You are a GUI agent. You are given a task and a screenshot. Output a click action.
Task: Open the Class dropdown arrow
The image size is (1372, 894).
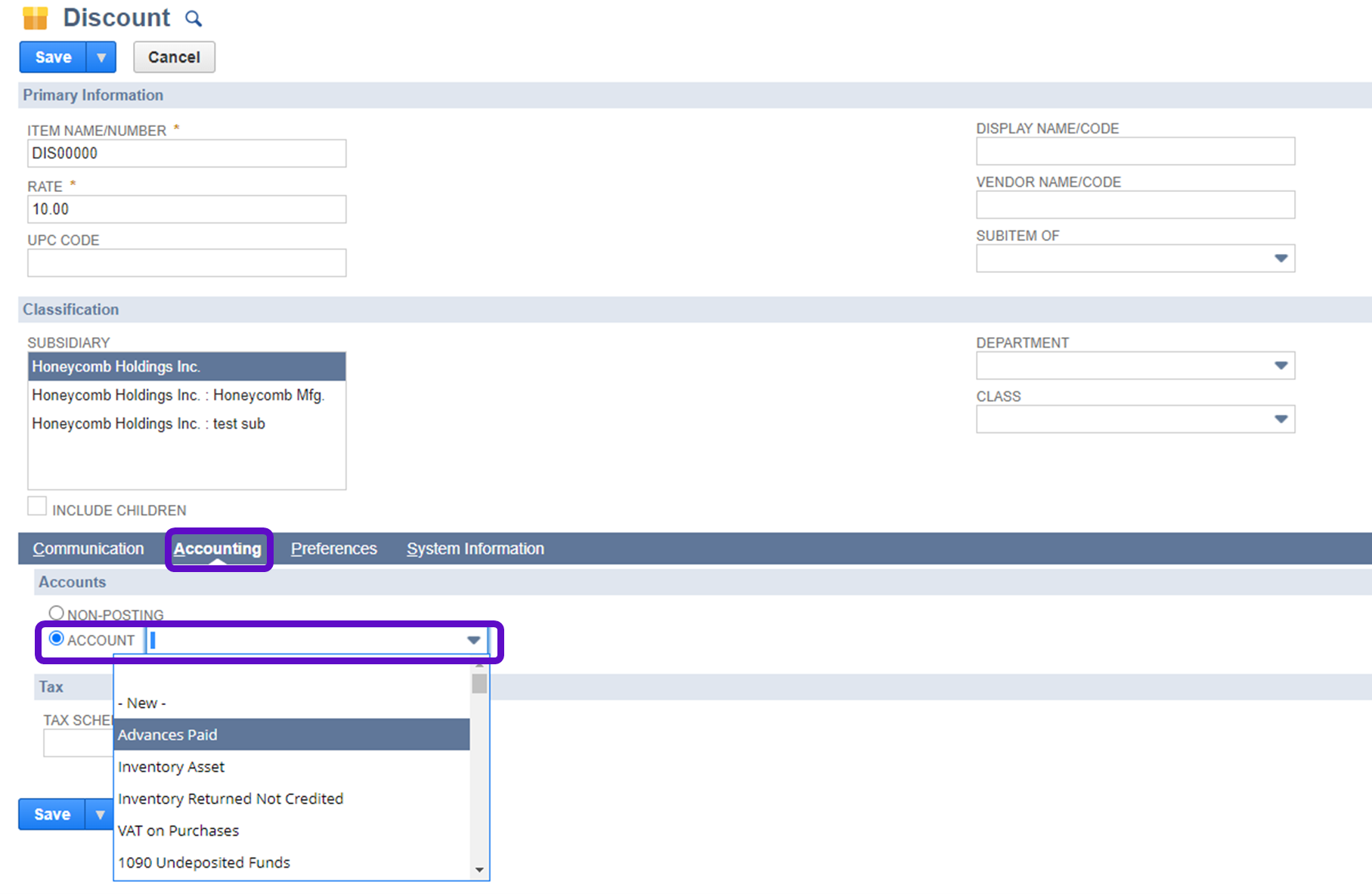click(x=1281, y=419)
